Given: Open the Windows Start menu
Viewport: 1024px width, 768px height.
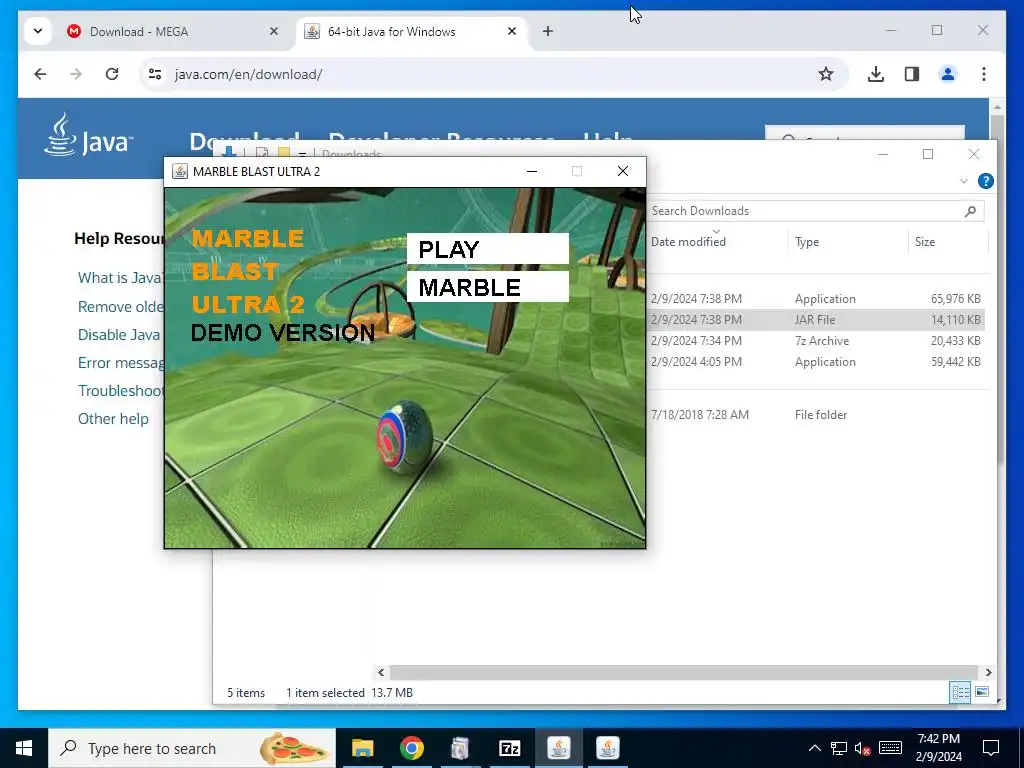Looking at the screenshot, I should (24, 748).
